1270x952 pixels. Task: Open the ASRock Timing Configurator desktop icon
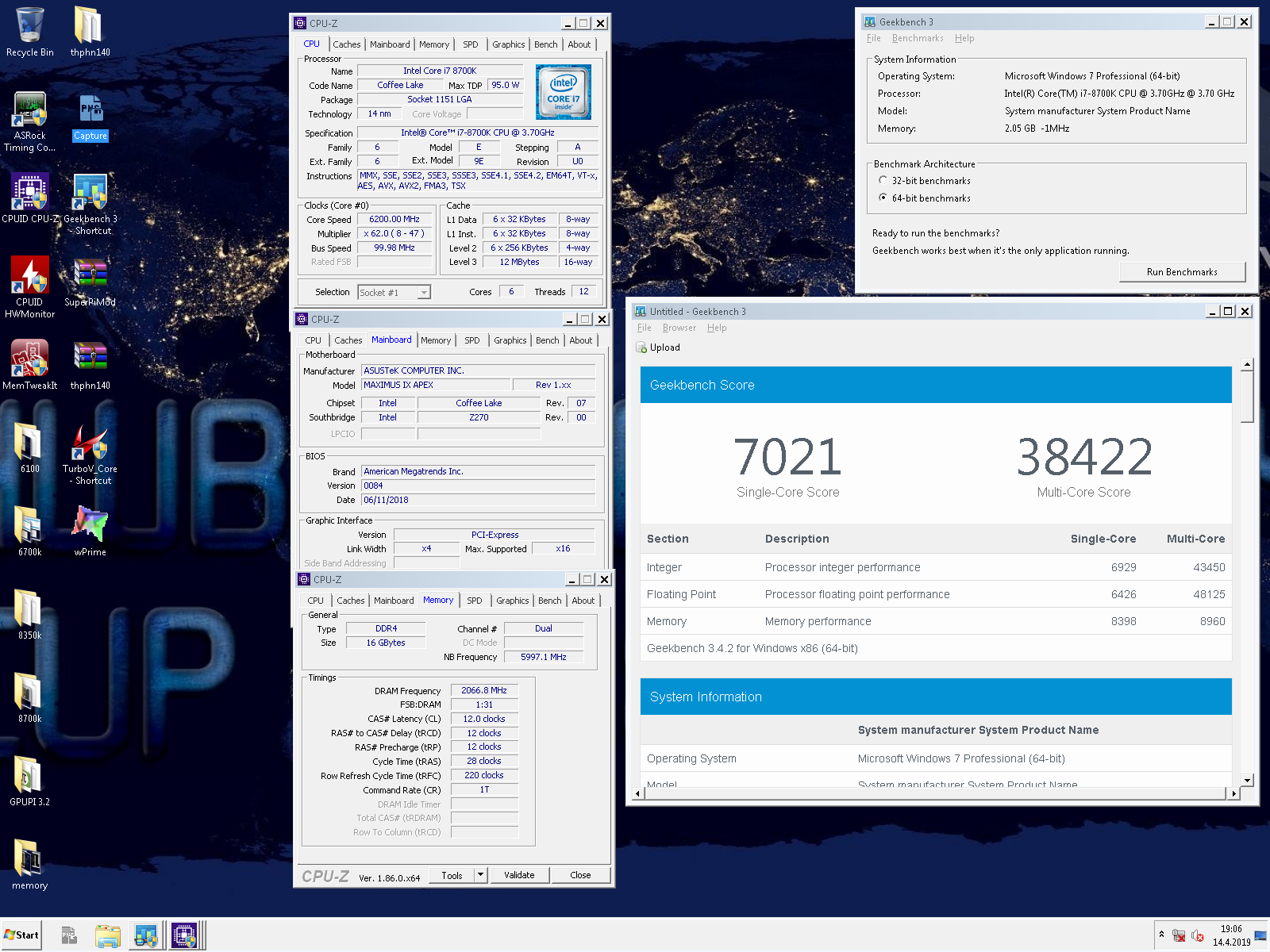[x=29, y=121]
